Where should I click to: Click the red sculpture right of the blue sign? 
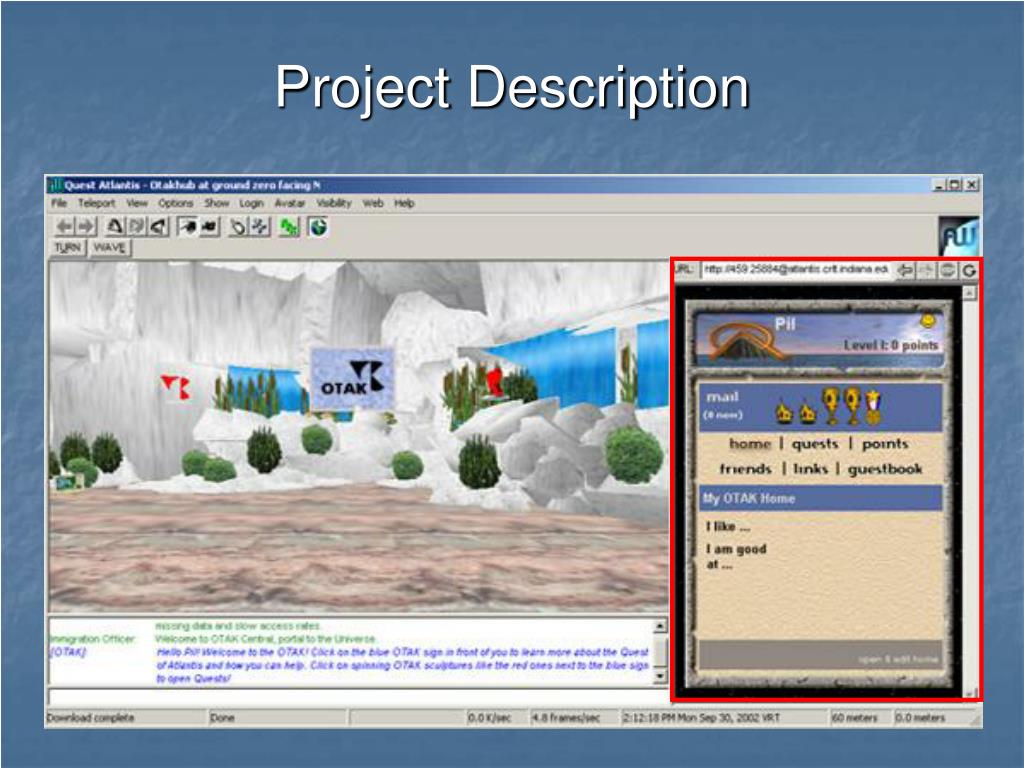coord(495,381)
